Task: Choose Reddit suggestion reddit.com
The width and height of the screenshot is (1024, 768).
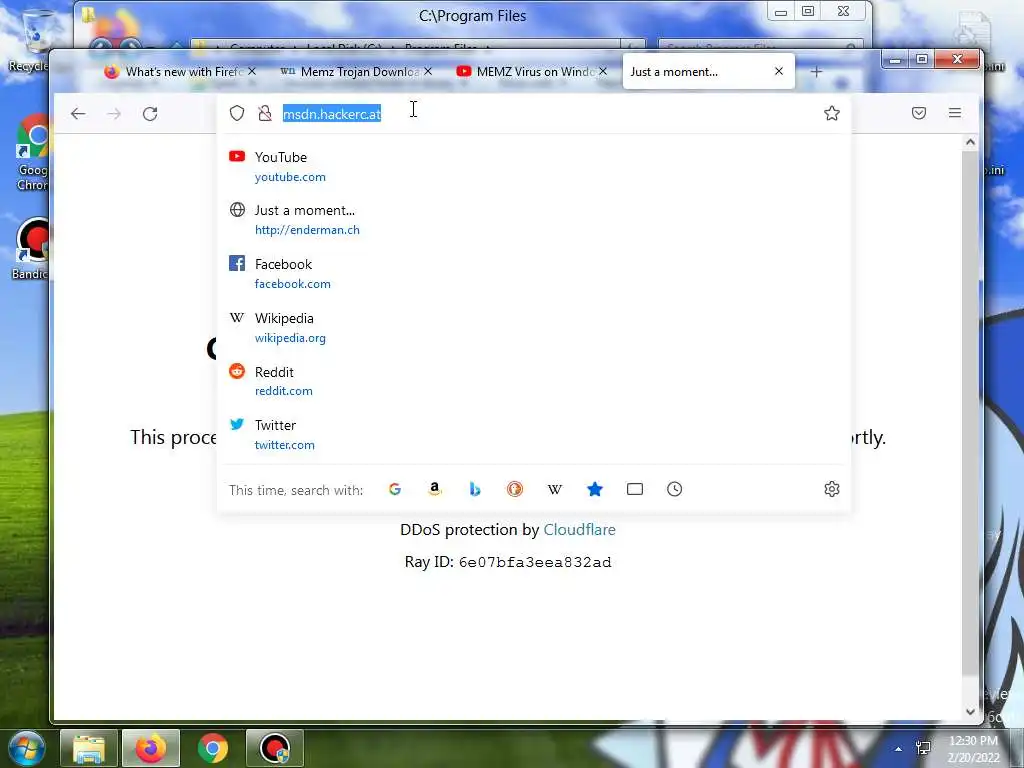Action: coord(534,381)
